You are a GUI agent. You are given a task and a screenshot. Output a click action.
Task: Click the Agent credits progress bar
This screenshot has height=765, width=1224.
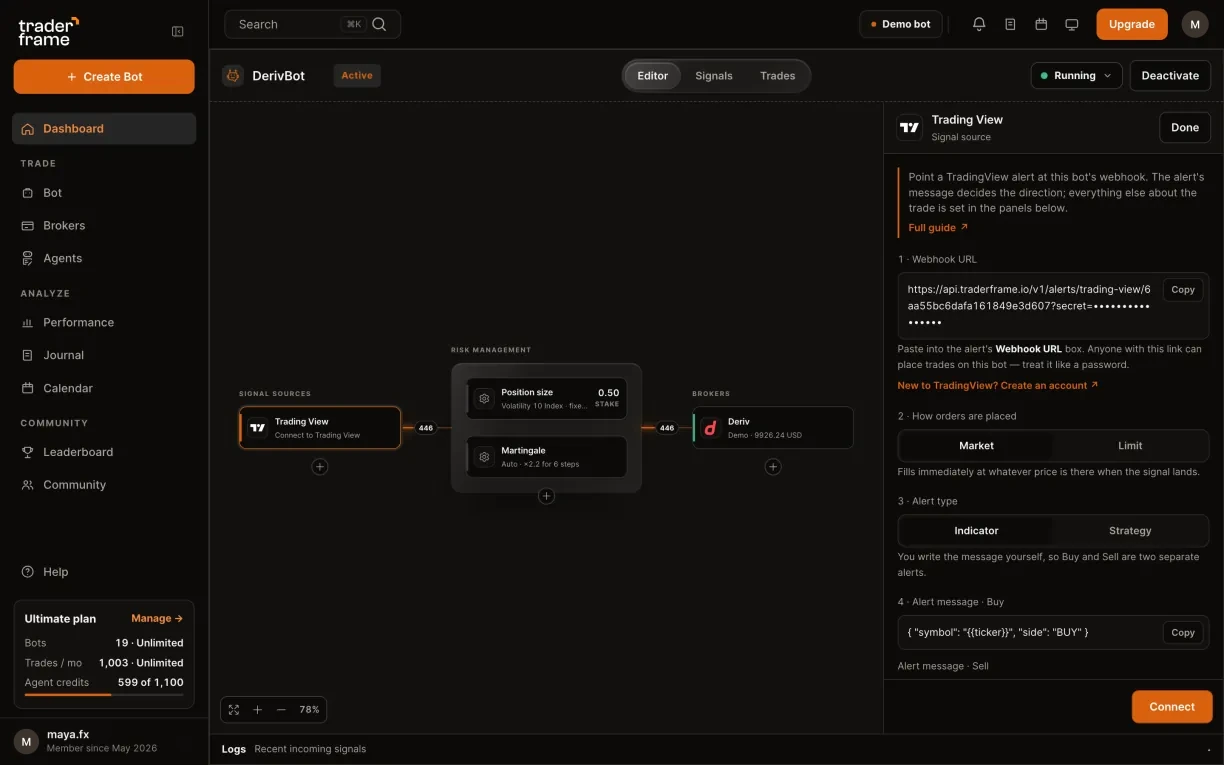point(104,694)
